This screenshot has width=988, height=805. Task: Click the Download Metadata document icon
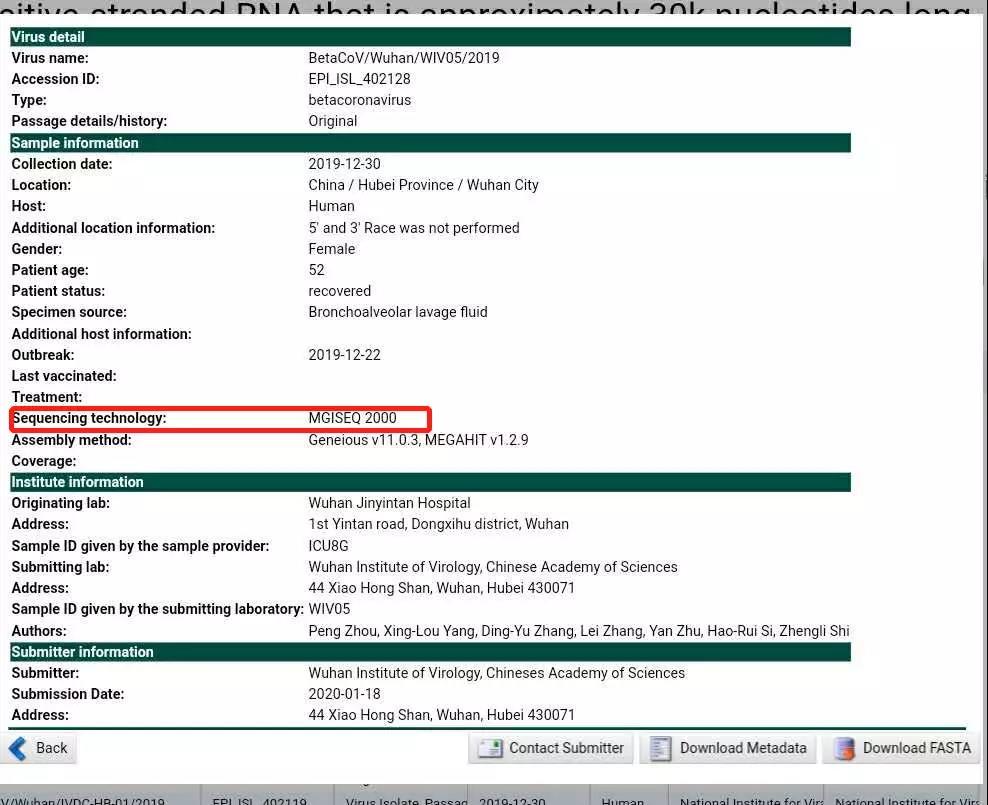click(660, 748)
